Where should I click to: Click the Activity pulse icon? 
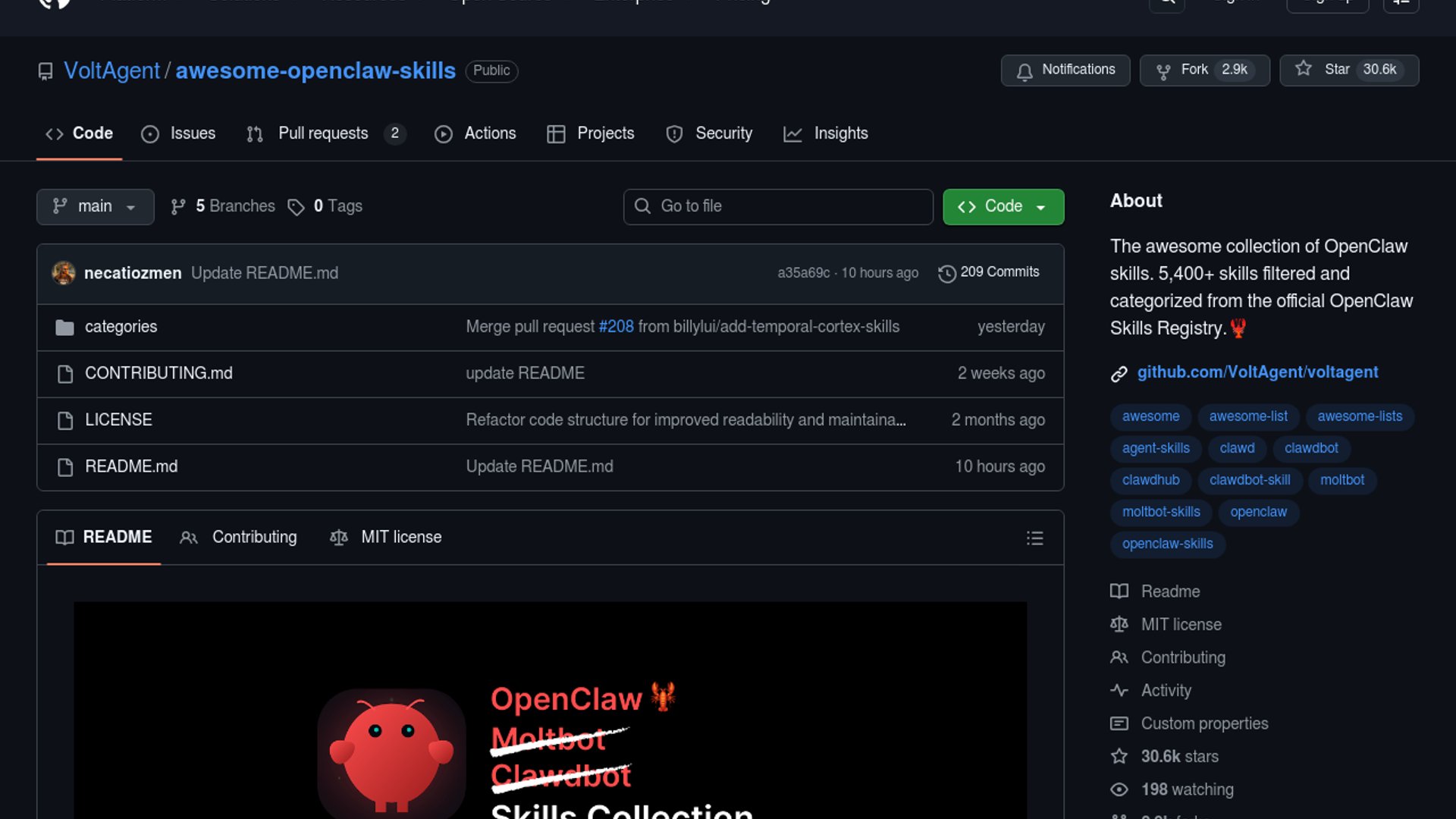coord(1119,690)
